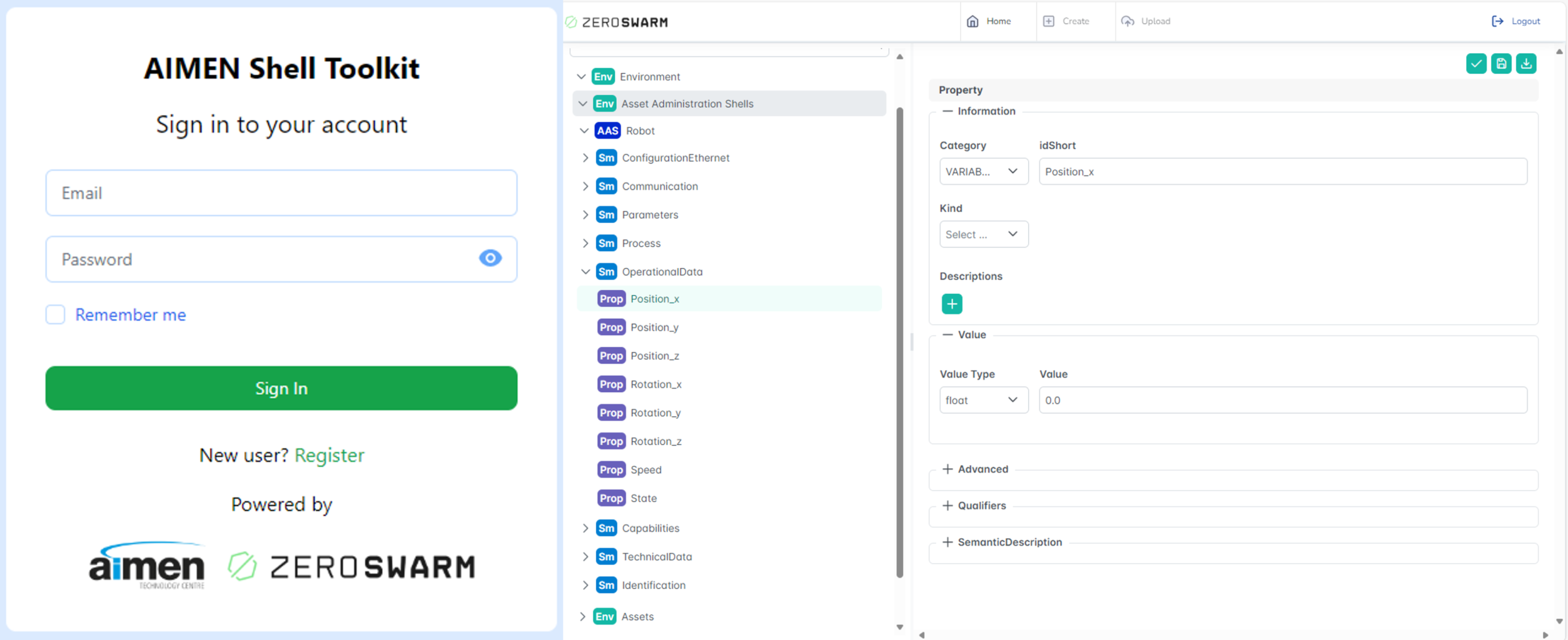The height and width of the screenshot is (640, 1568).
Task: Add a description with the plus button
Action: (951, 304)
